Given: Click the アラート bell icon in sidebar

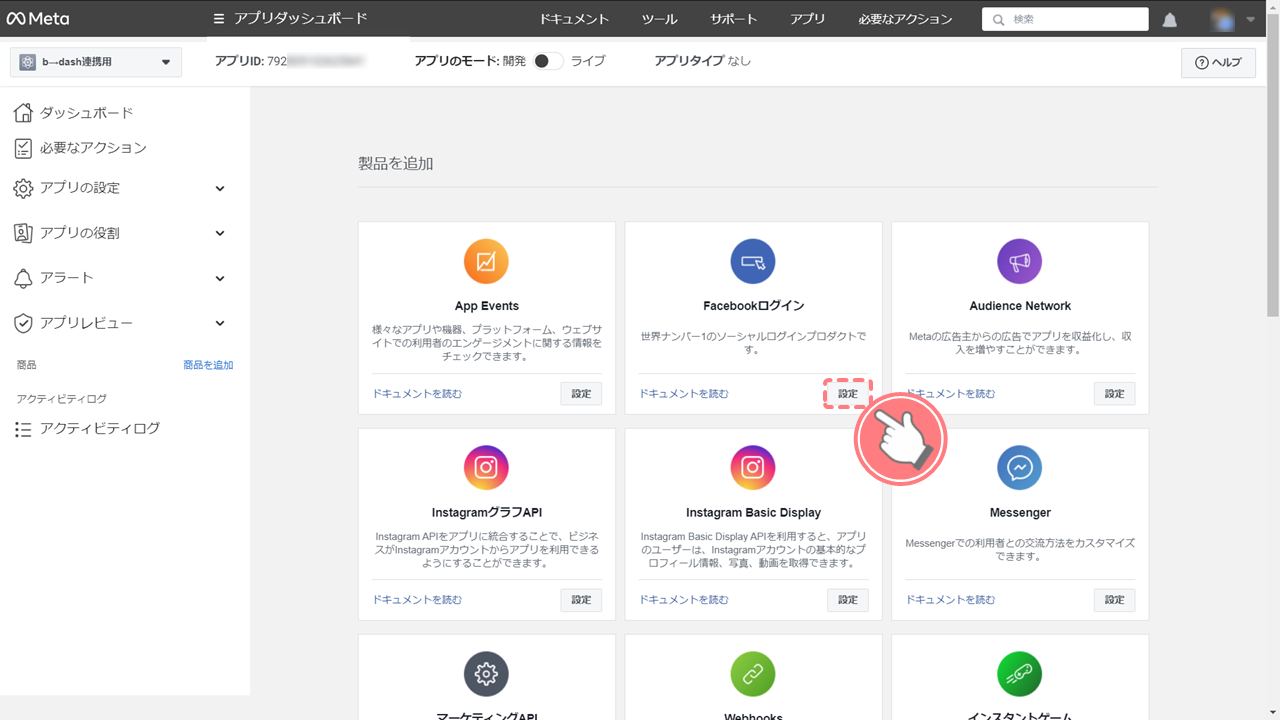Looking at the screenshot, I should click(23, 278).
